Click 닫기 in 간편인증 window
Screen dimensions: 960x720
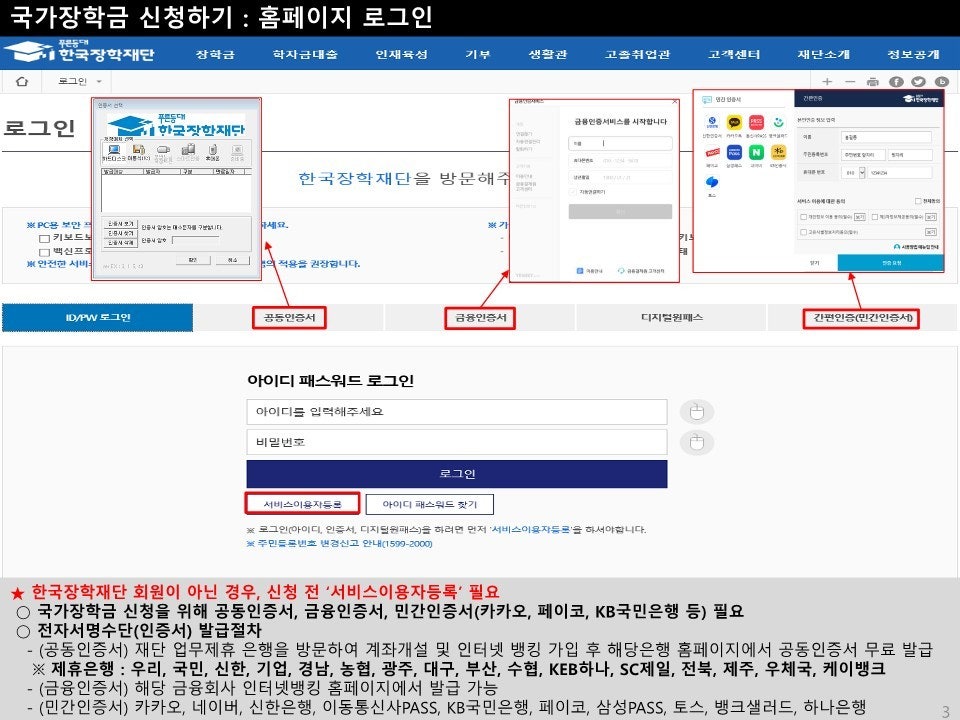pos(814,262)
